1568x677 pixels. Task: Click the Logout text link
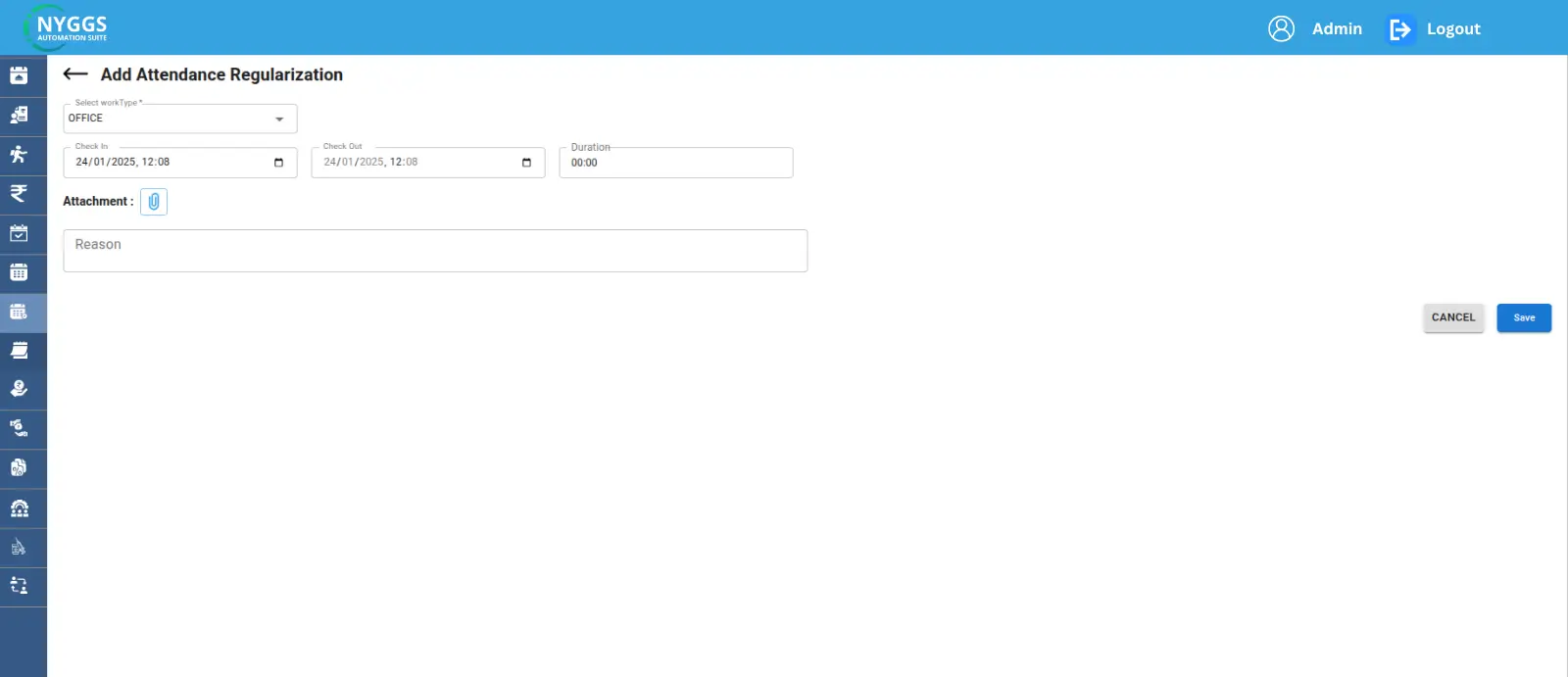pyautogui.click(x=1453, y=29)
